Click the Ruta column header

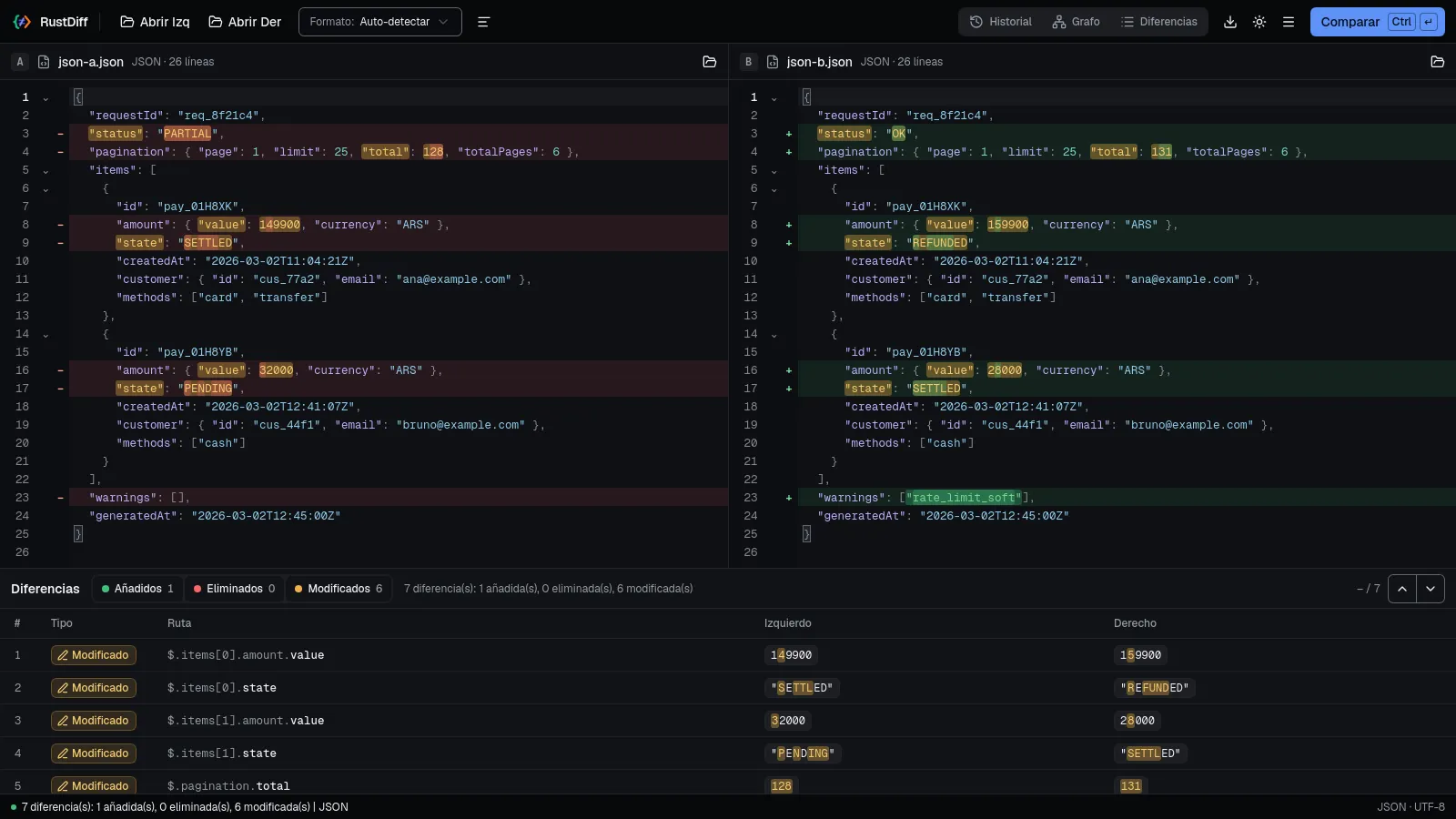click(x=179, y=623)
